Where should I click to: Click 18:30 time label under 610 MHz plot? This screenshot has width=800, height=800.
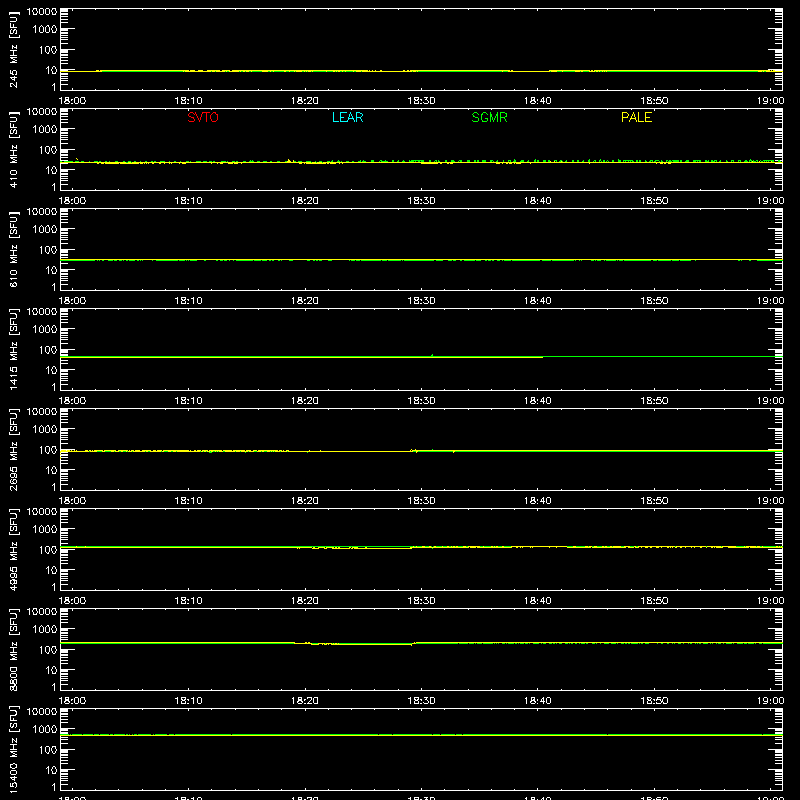click(x=421, y=301)
